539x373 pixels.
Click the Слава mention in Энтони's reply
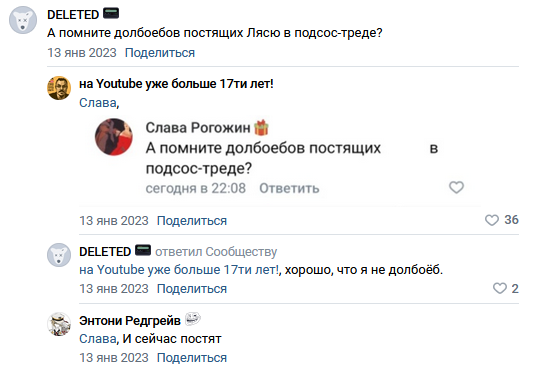pos(98,339)
